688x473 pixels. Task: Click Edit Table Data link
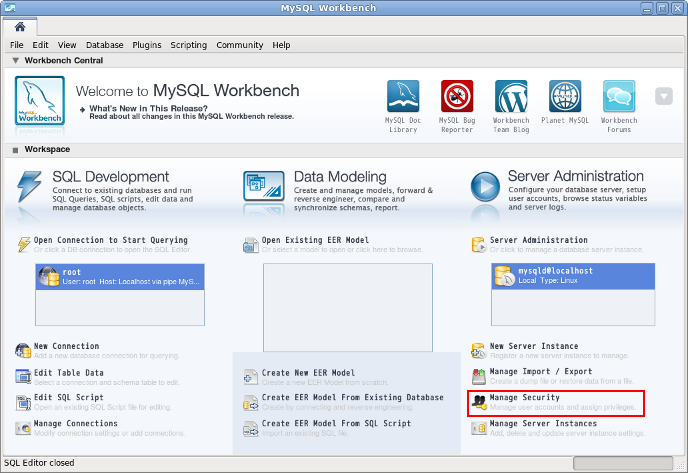click(68, 373)
